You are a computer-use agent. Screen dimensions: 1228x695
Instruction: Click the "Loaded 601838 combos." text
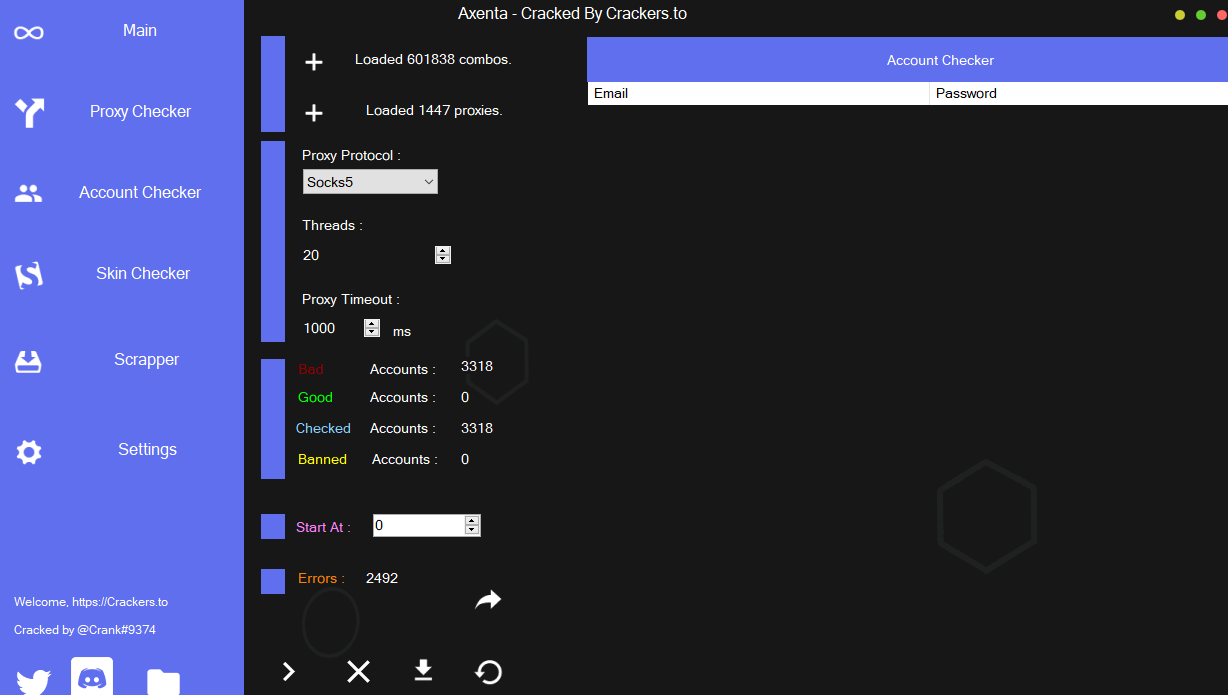pyautogui.click(x=433, y=60)
